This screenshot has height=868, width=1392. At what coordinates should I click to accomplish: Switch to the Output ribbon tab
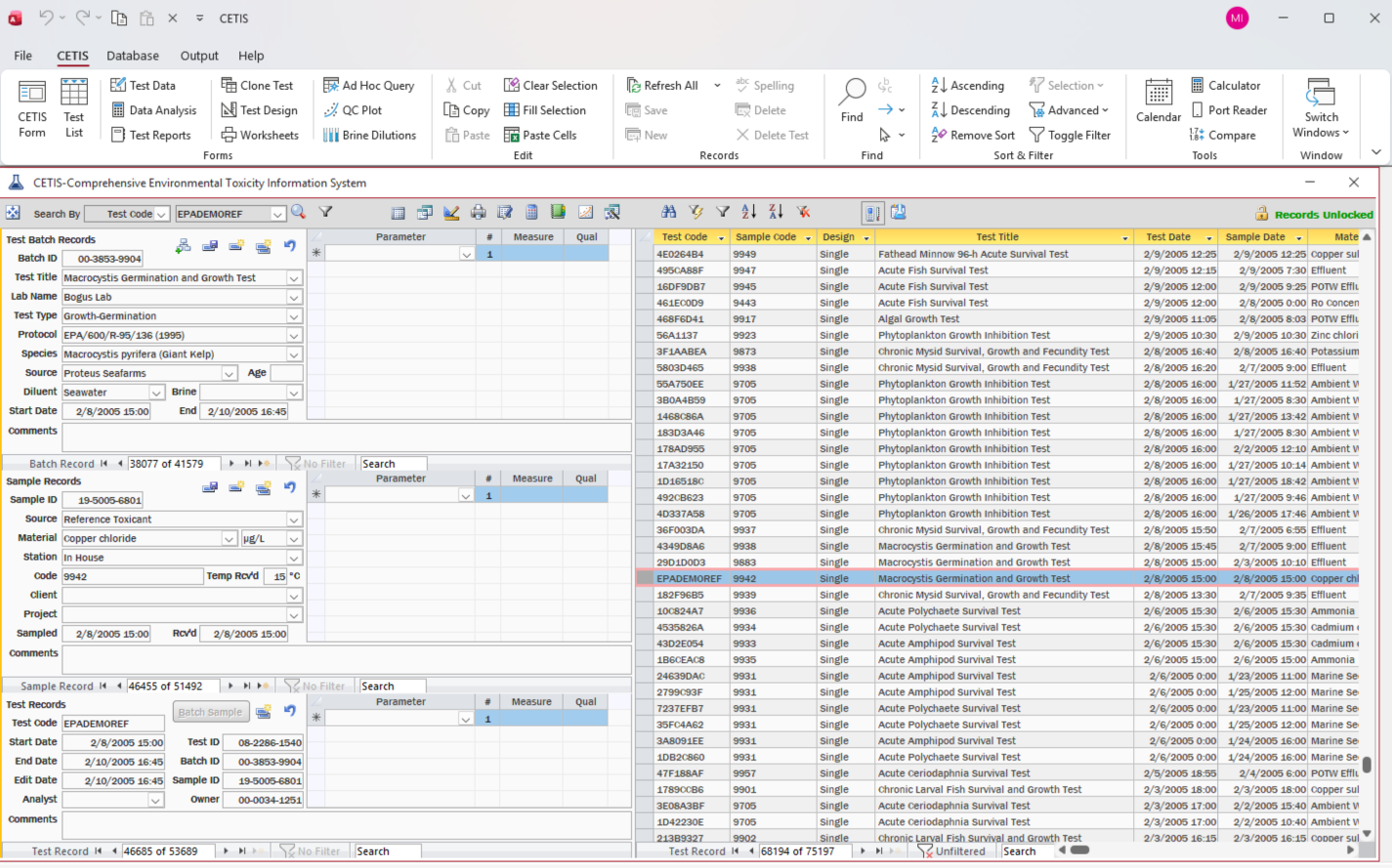(199, 56)
